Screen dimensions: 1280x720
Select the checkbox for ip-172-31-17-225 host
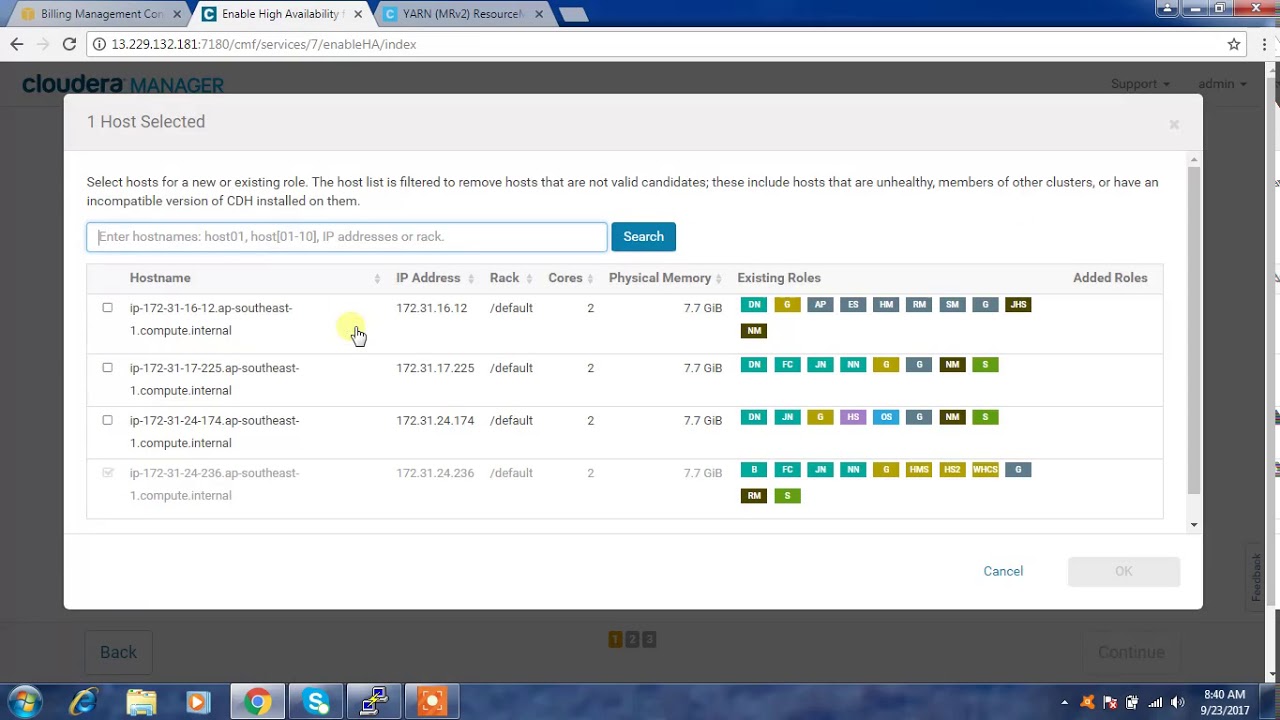tap(107, 367)
